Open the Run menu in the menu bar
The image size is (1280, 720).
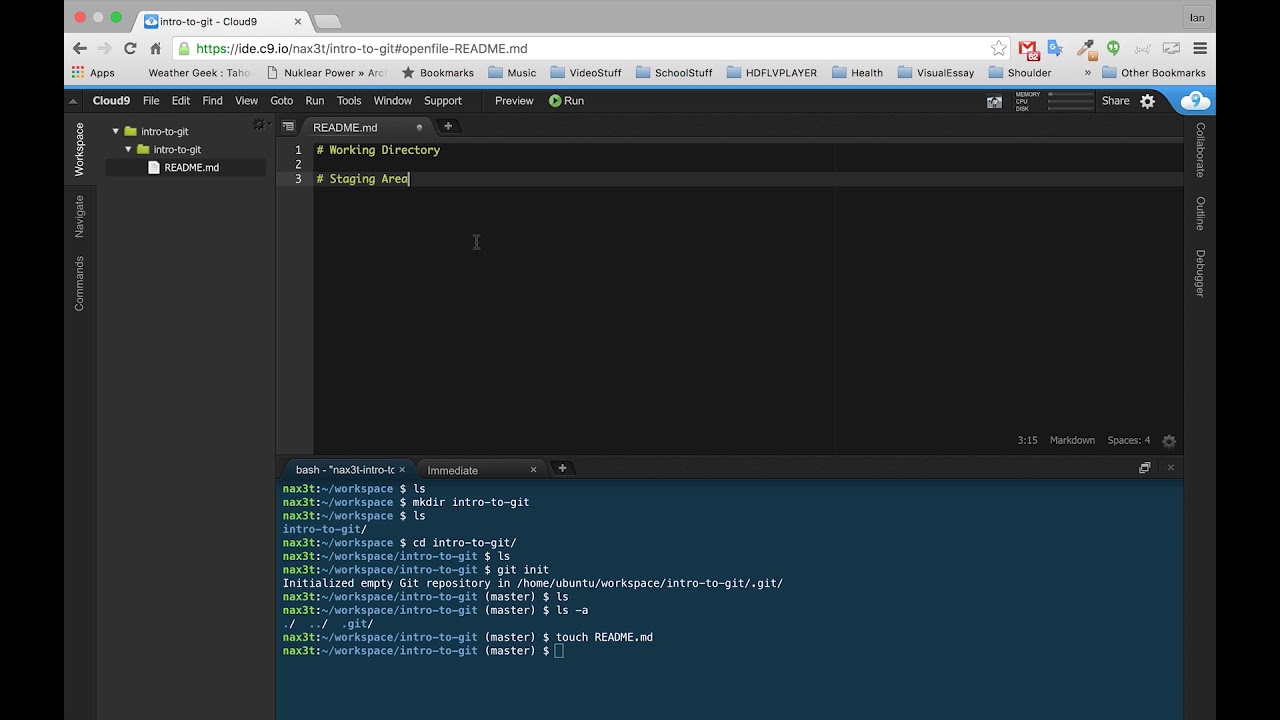point(314,101)
